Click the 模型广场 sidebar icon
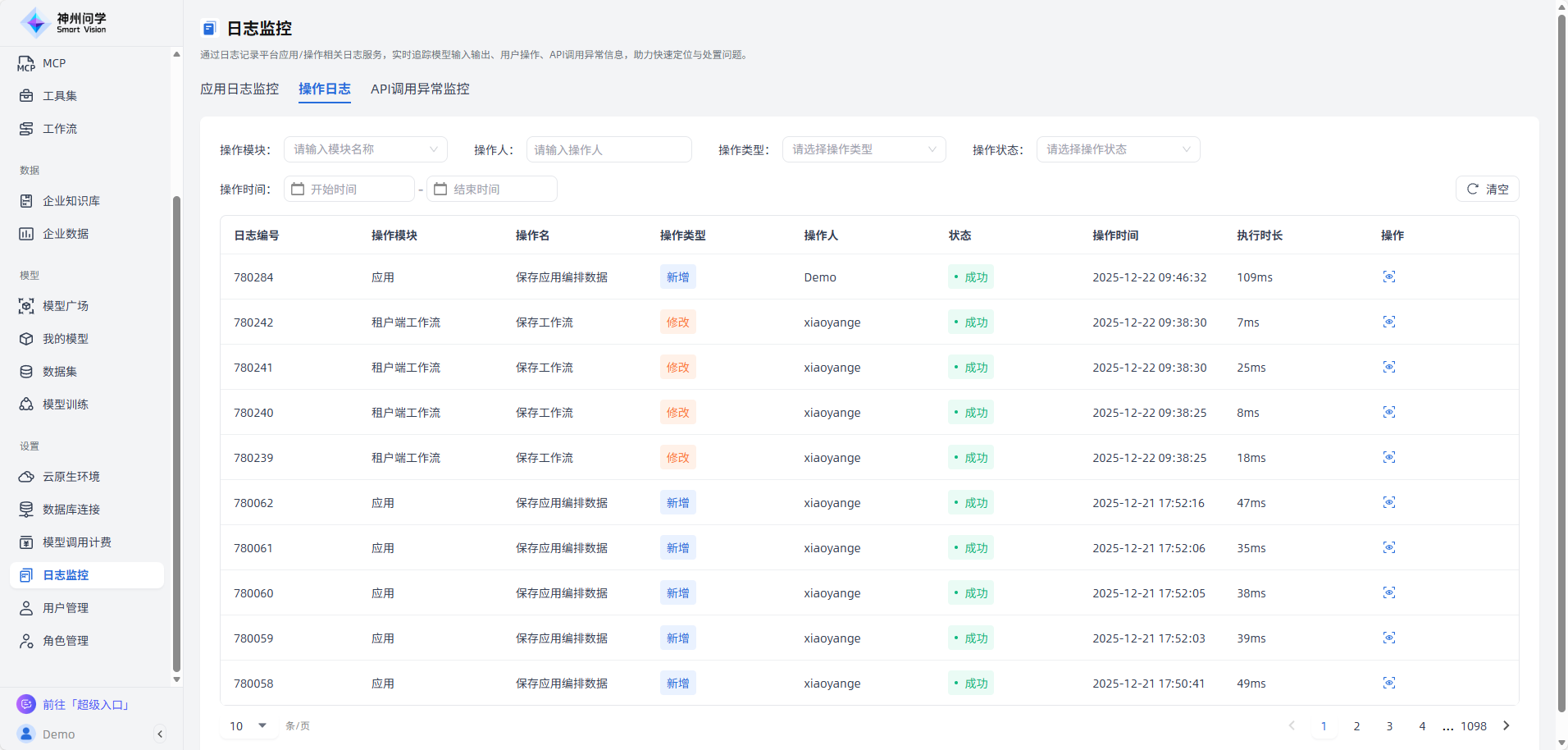Image resolution: width=1568 pixels, height=750 pixels. (x=26, y=306)
